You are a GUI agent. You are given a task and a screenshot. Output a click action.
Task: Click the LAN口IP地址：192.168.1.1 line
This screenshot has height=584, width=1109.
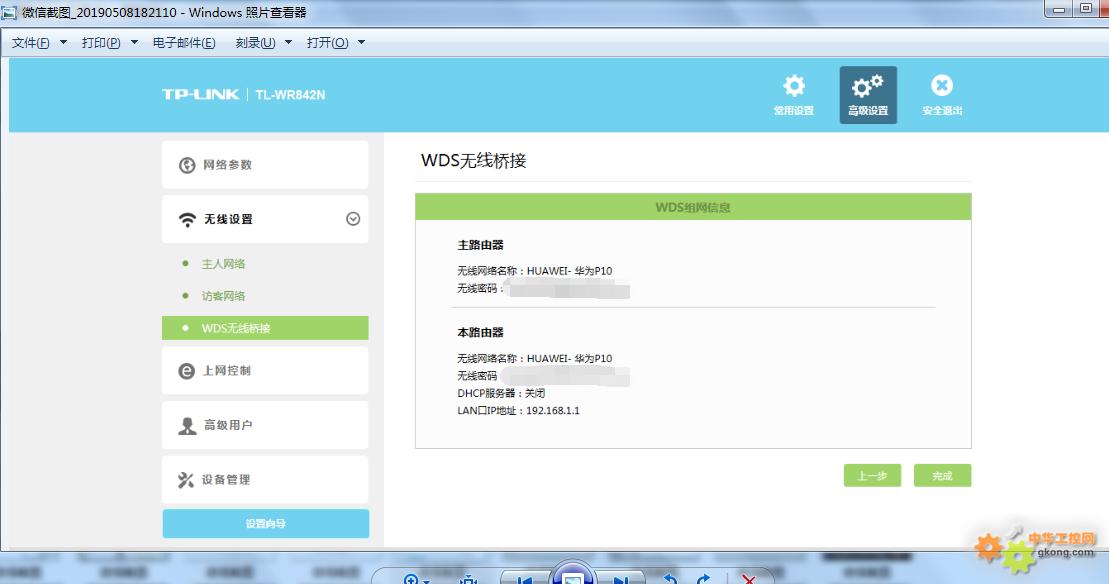[x=518, y=410]
